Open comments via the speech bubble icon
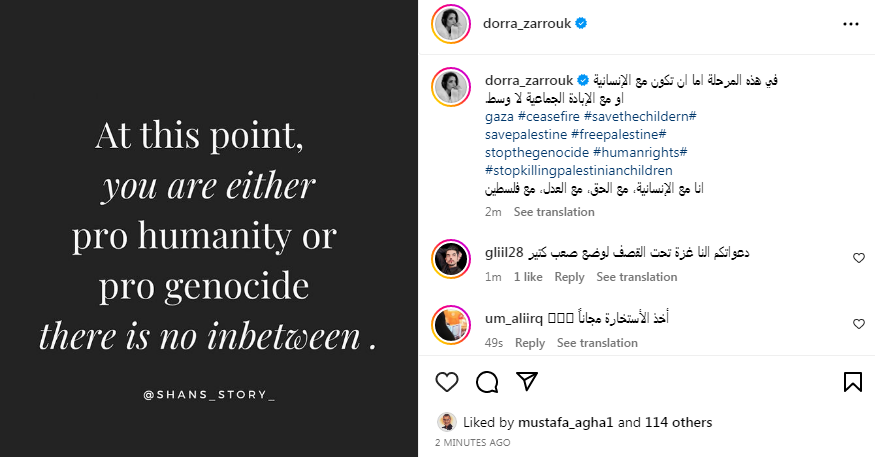 pos(487,381)
